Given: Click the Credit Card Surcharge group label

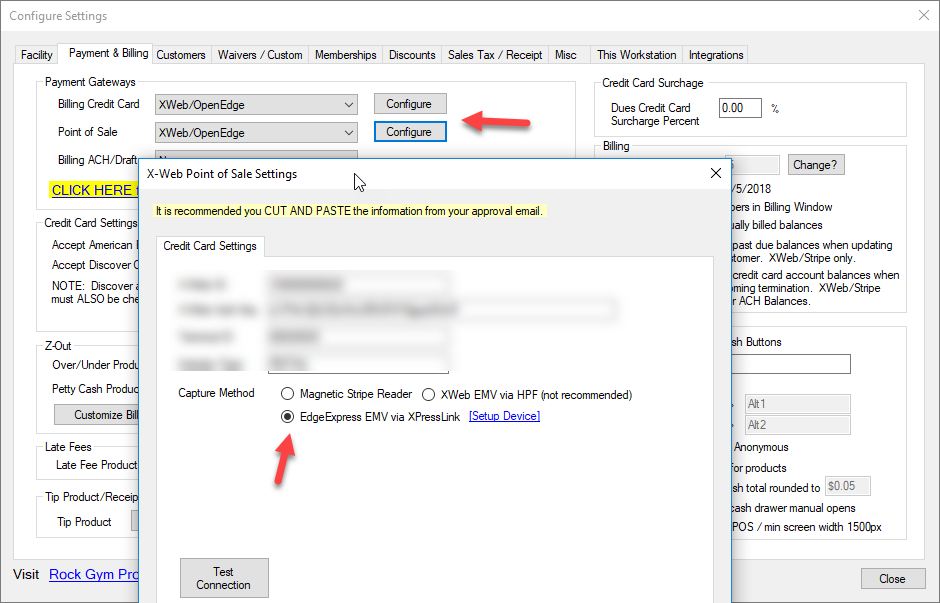Looking at the screenshot, I should pyautogui.click(x=653, y=83).
